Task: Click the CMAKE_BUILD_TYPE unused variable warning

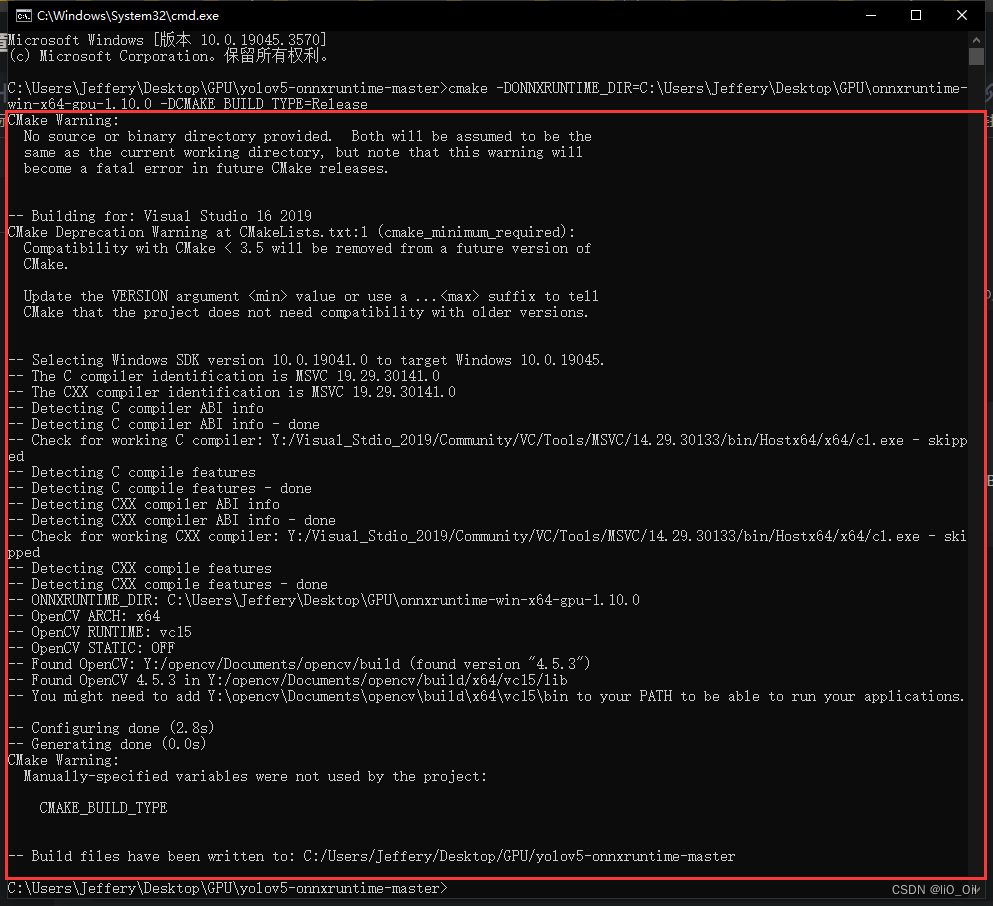Action: tap(103, 808)
